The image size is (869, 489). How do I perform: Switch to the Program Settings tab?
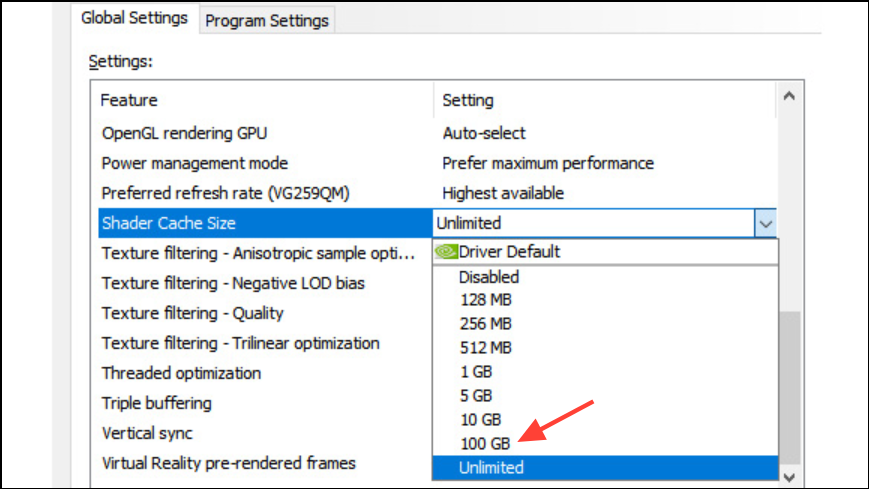(x=267, y=21)
